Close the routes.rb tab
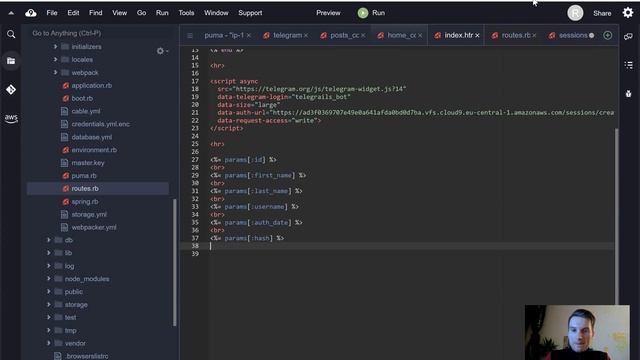This screenshot has width=640, height=360. (x=534, y=36)
